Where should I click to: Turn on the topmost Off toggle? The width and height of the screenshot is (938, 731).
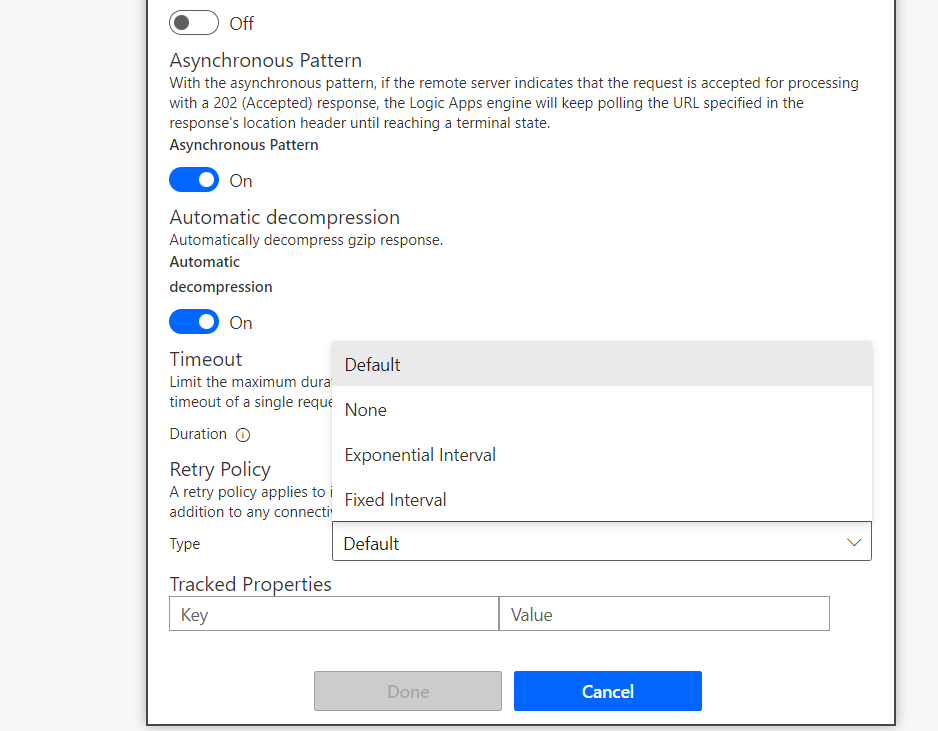(x=194, y=22)
